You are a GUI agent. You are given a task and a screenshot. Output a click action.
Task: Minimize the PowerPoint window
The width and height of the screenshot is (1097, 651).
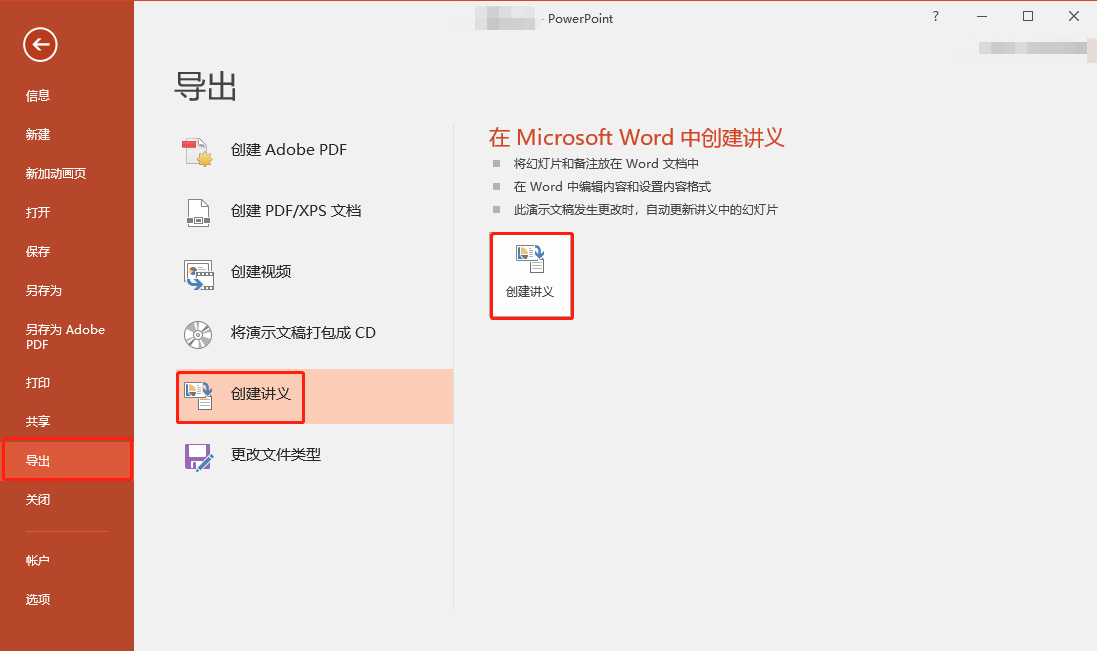[x=982, y=16]
